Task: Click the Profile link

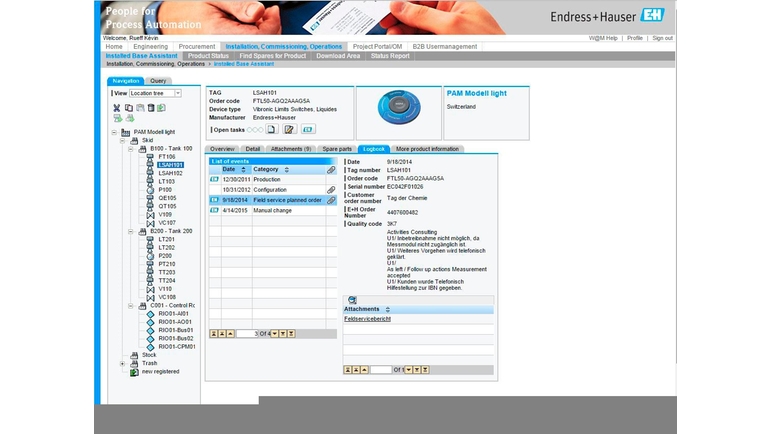Action: [635, 38]
